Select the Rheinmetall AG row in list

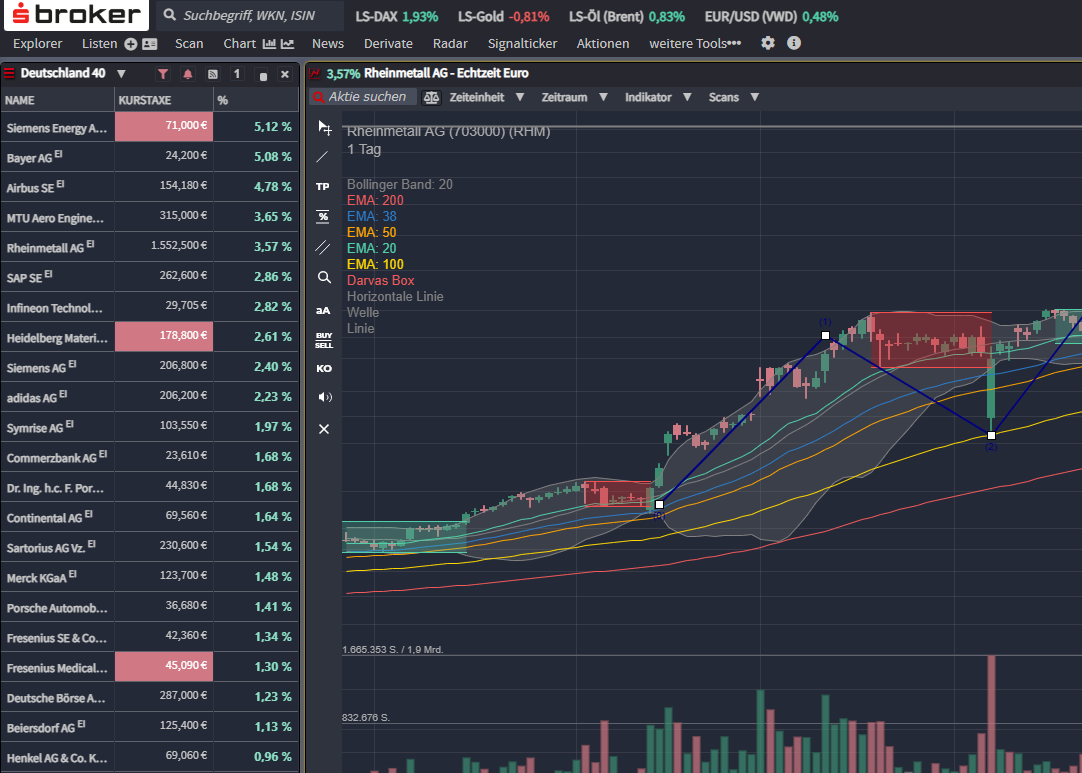click(150, 246)
